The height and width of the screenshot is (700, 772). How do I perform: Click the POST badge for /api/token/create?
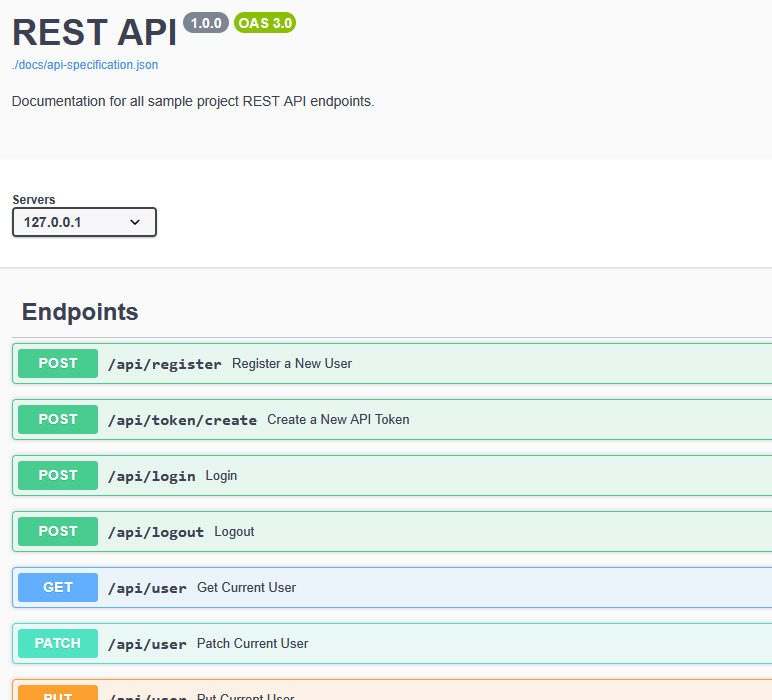coord(58,420)
